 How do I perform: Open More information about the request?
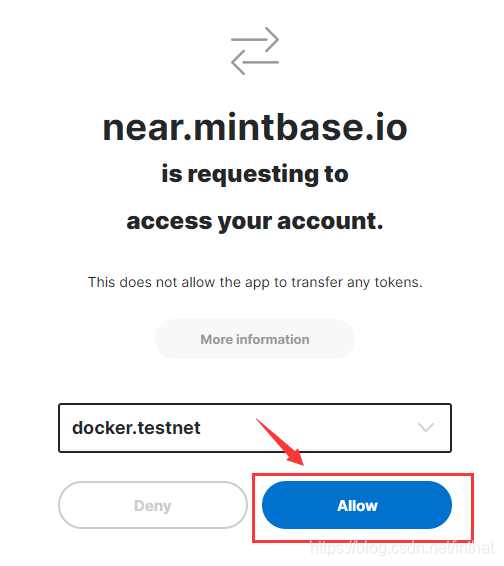click(x=255, y=339)
